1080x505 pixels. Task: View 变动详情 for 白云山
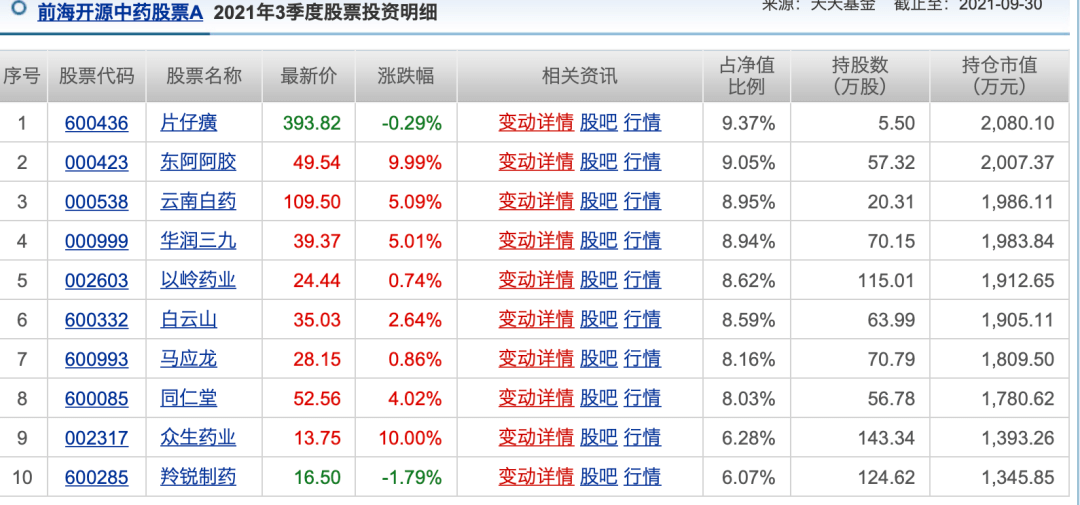pos(536,320)
